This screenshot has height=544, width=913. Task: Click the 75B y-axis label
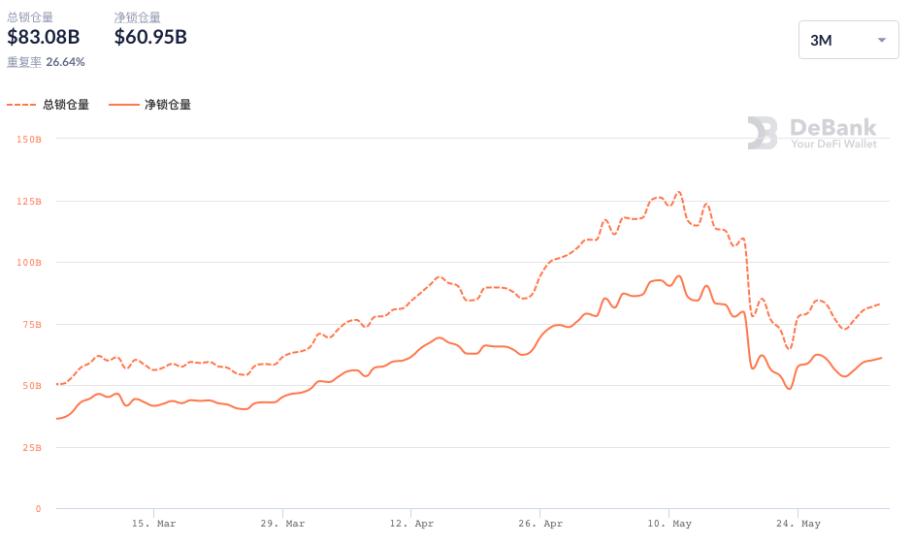31,324
